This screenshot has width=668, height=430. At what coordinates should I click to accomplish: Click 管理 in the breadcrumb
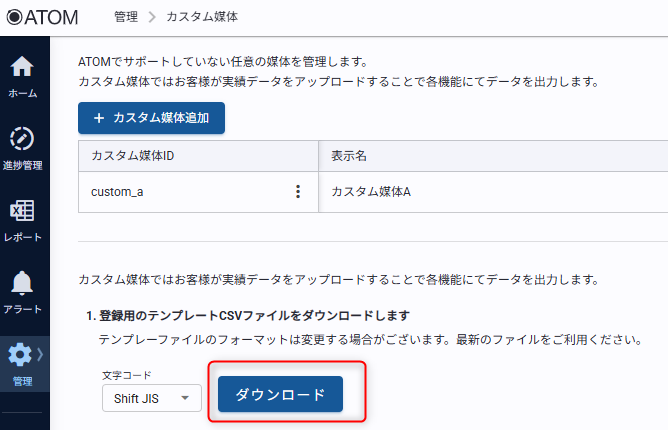(x=126, y=17)
